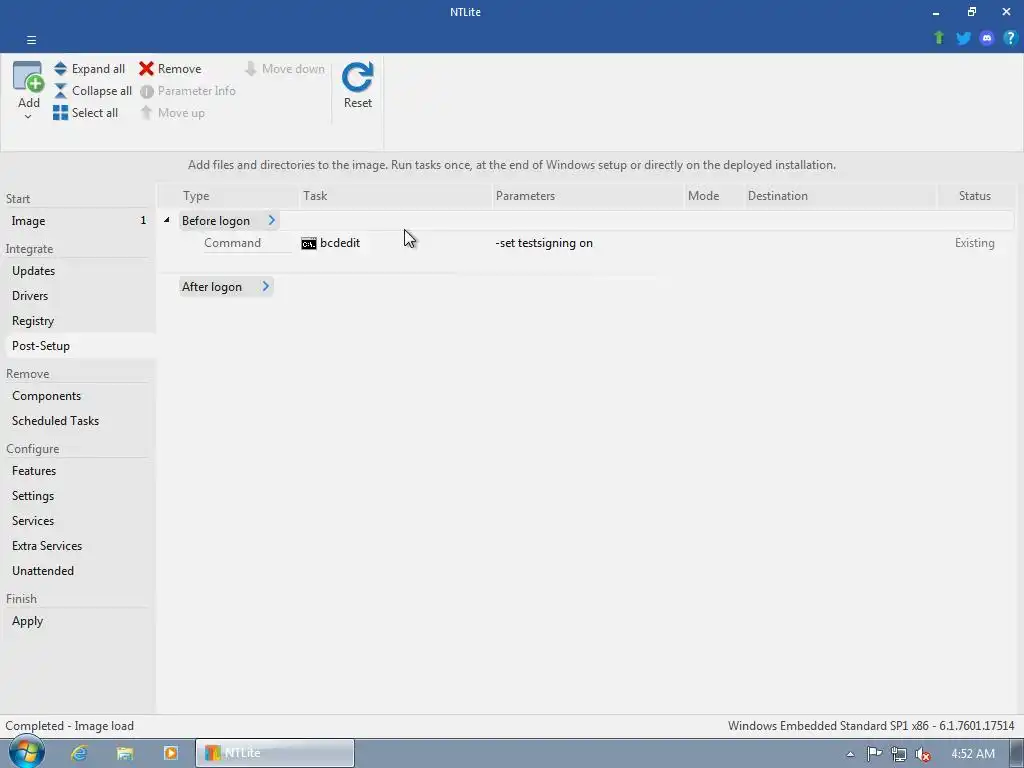Click the Move down button

pos(284,69)
